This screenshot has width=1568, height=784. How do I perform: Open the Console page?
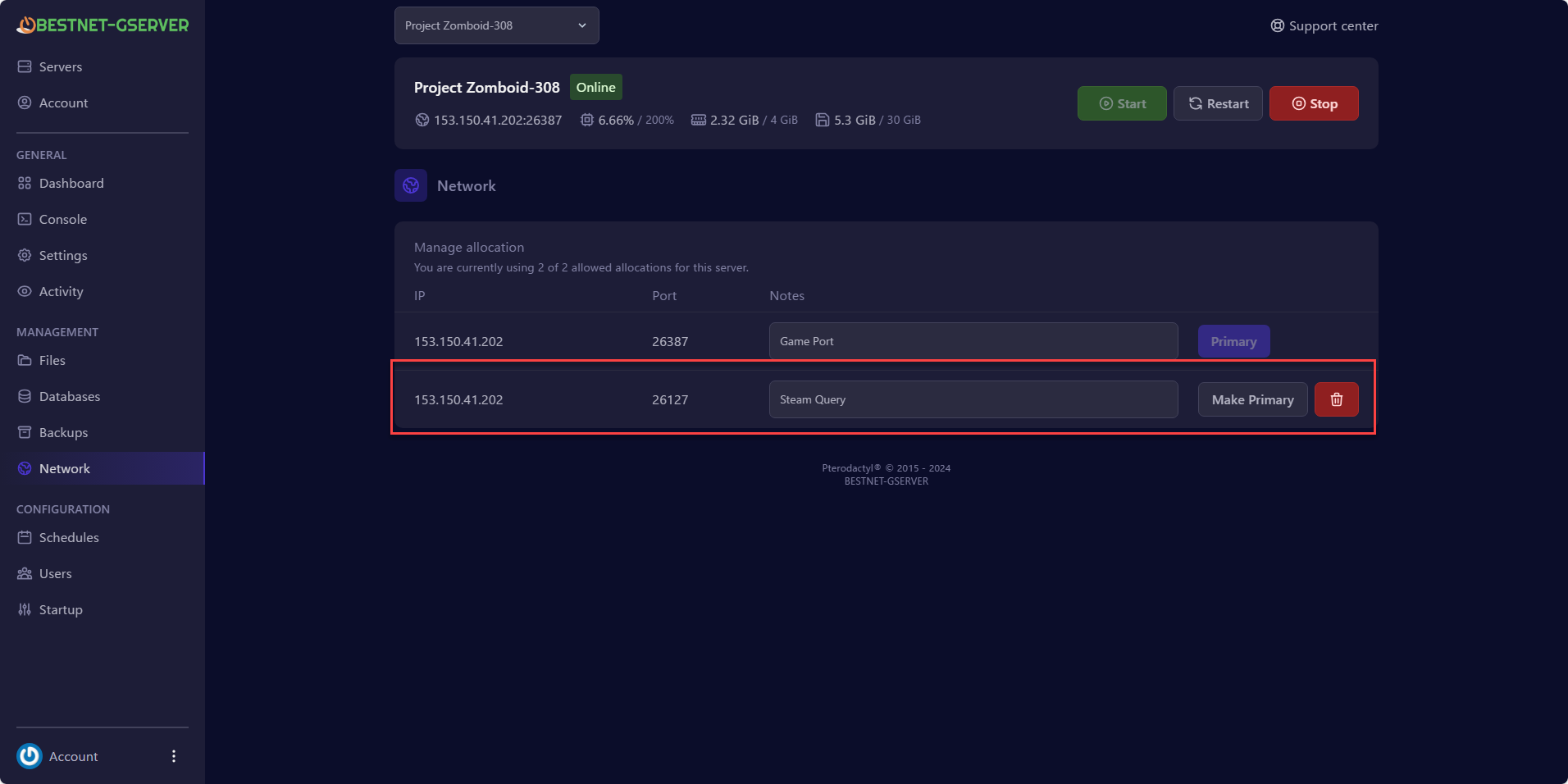(62, 219)
